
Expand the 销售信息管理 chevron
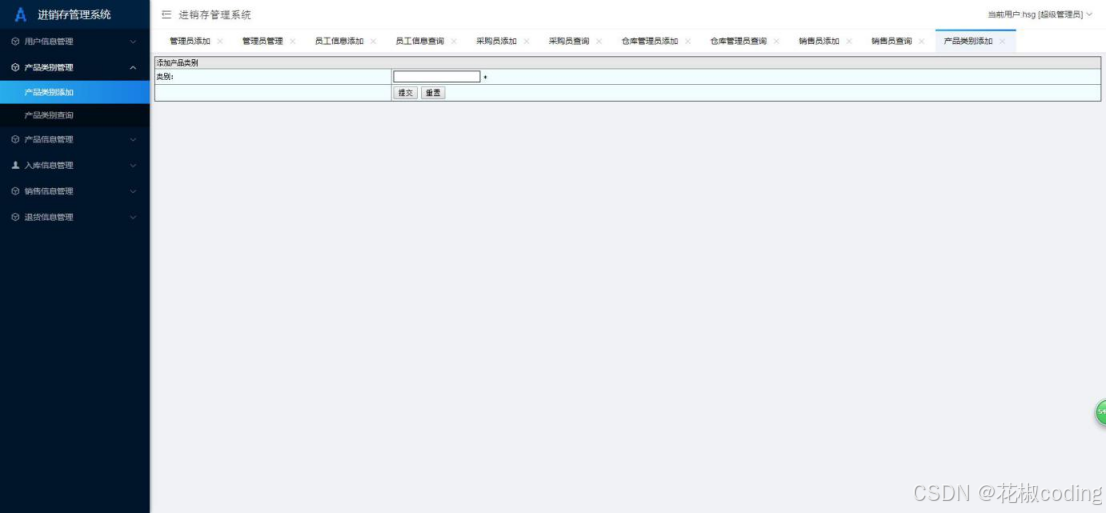(x=133, y=191)
